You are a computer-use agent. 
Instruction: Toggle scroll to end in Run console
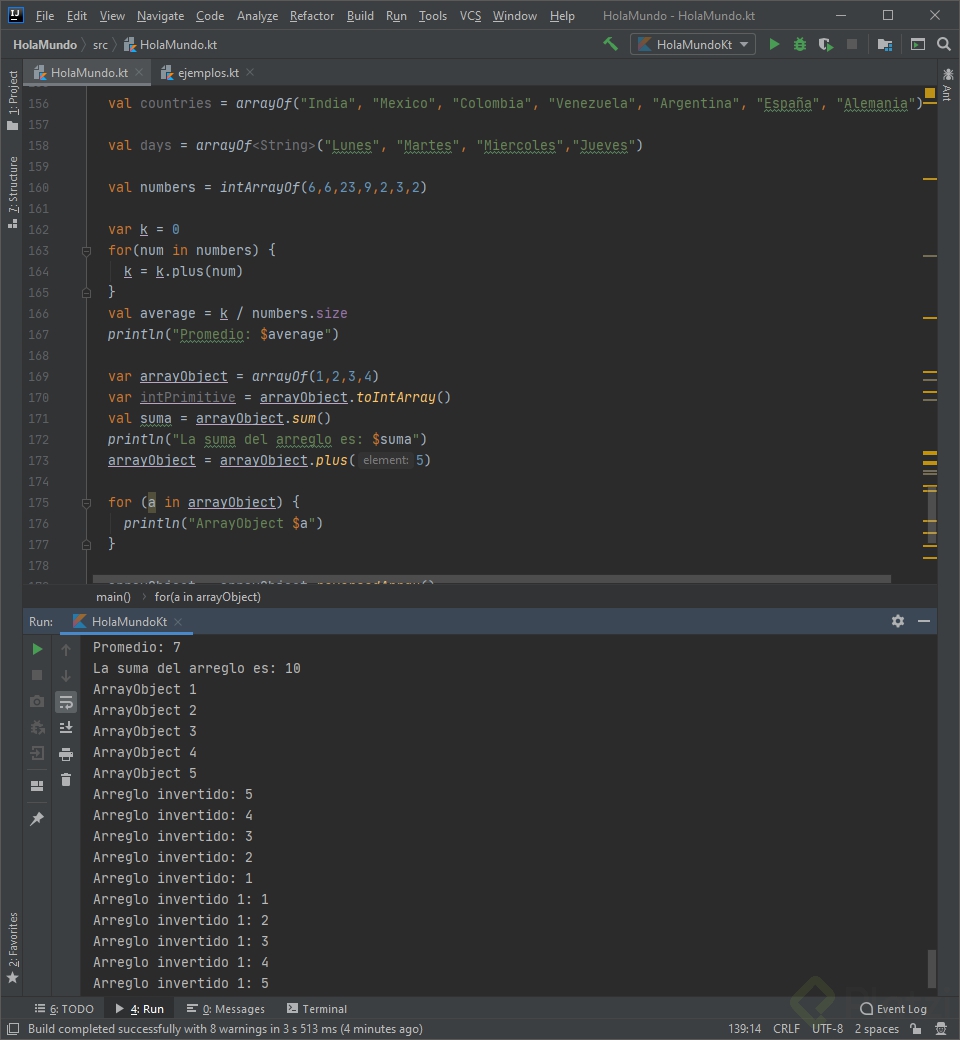click(66, 728)
